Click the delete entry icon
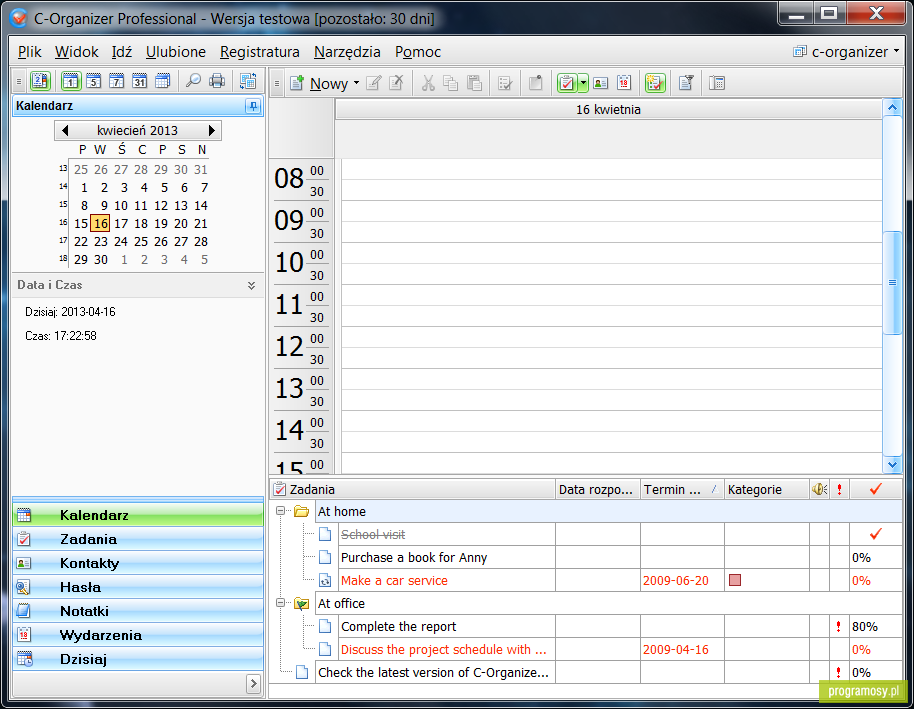The width and height of the screenshot is (914, 709). pos(396,83)
